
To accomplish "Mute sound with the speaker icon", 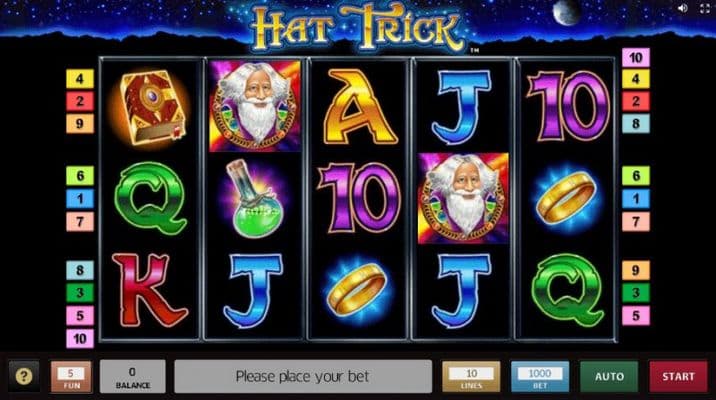I will pyautogui.click(x=683, y=8).
